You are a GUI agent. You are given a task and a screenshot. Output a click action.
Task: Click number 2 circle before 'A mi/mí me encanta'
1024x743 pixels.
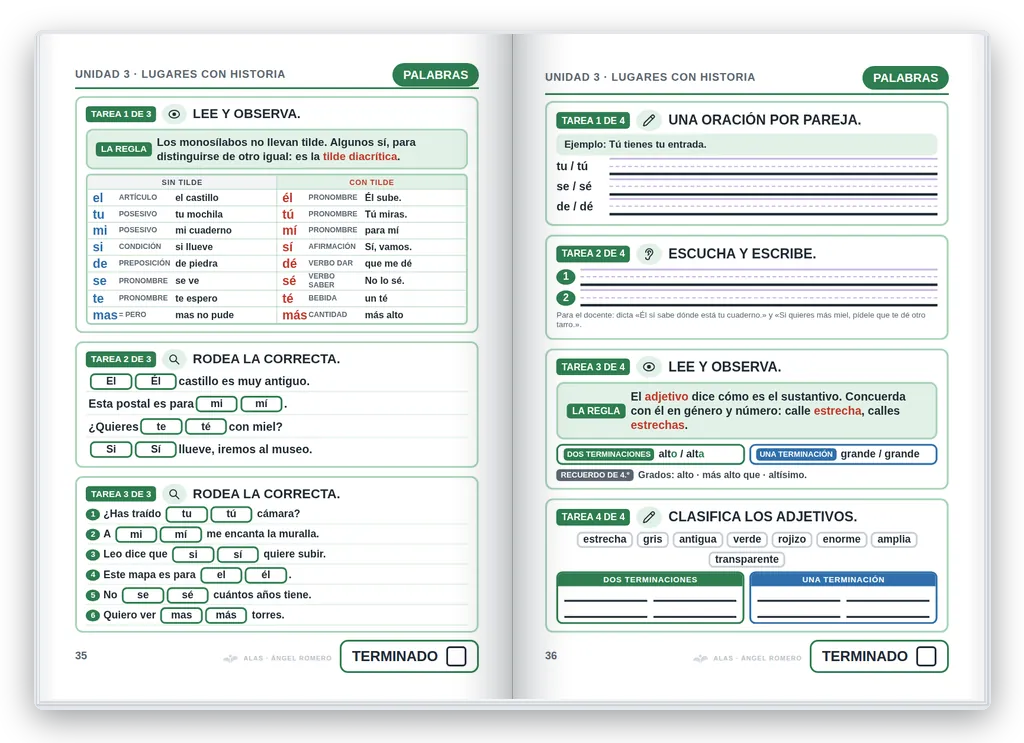click(93, 535)
